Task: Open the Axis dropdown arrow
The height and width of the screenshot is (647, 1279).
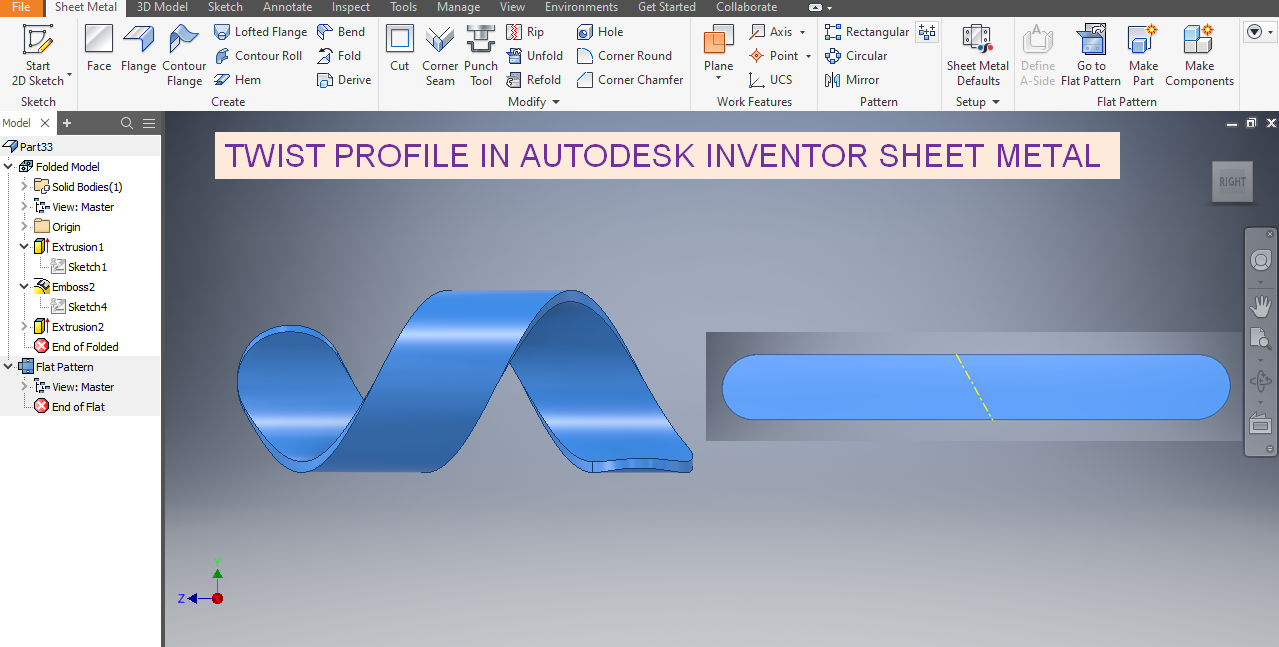Action: 803,32
